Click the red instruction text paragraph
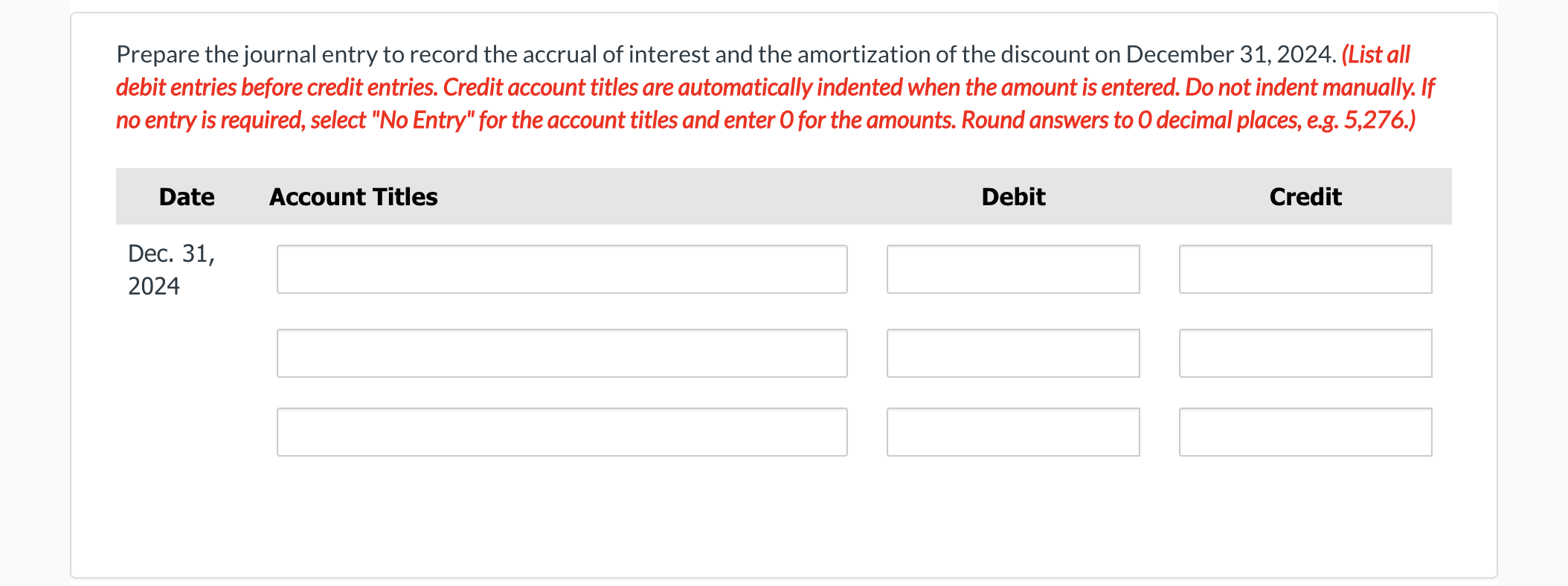 point(774,103)
